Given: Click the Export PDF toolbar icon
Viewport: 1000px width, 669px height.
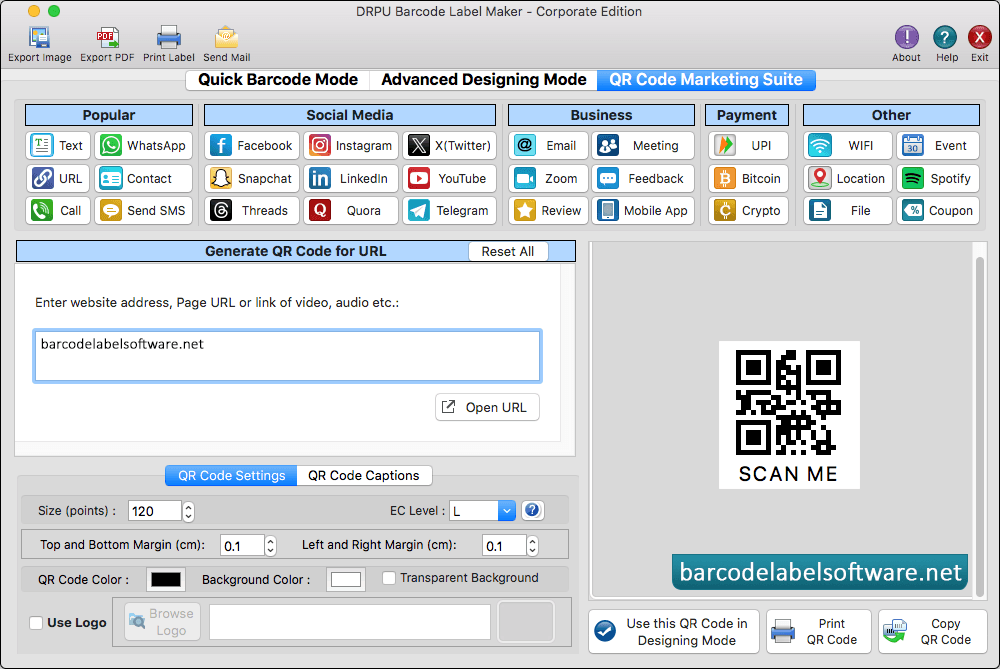Looking at the screenshot, I should (x=107, y=38).
